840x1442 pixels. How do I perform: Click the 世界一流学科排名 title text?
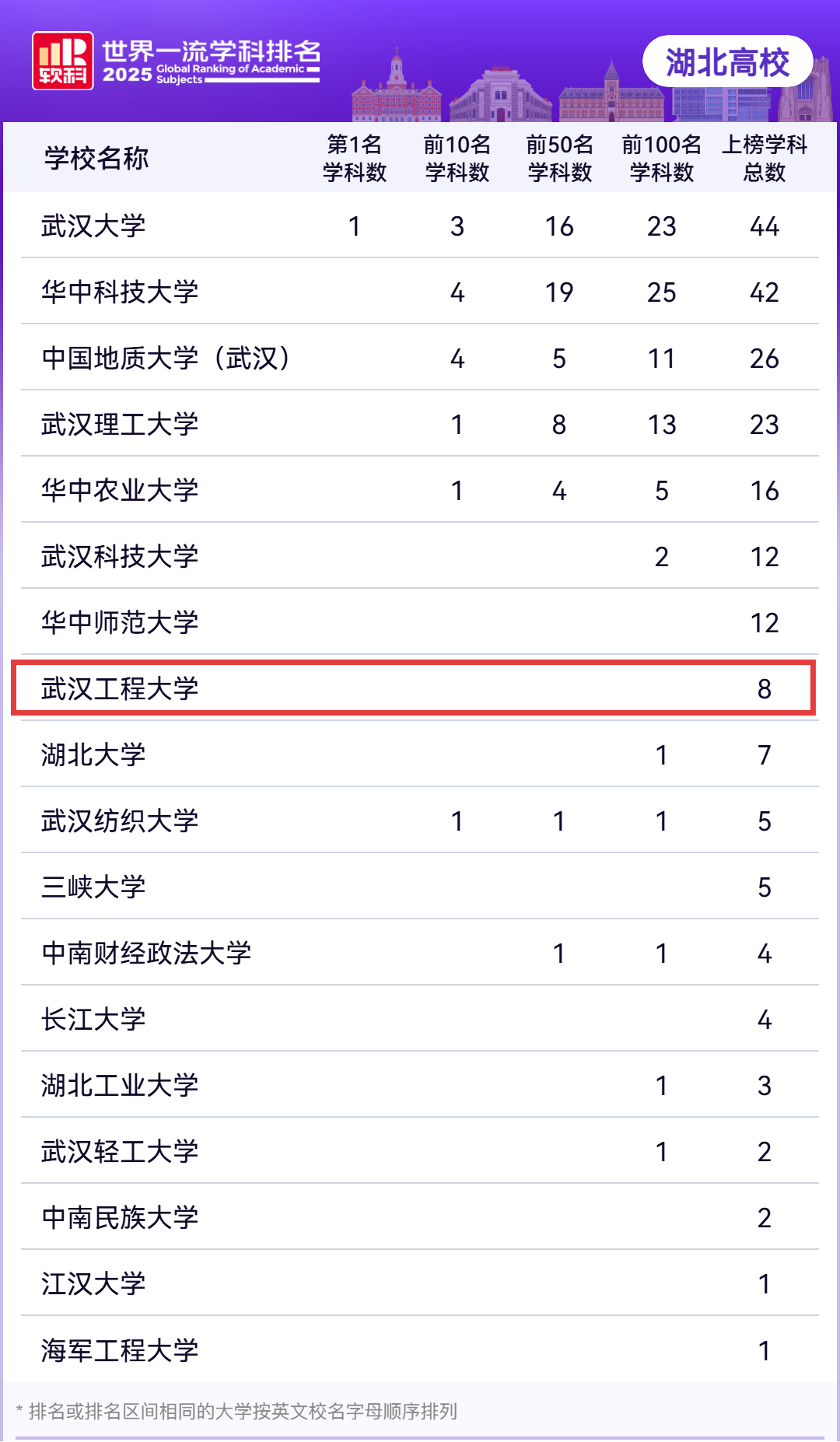212,51
